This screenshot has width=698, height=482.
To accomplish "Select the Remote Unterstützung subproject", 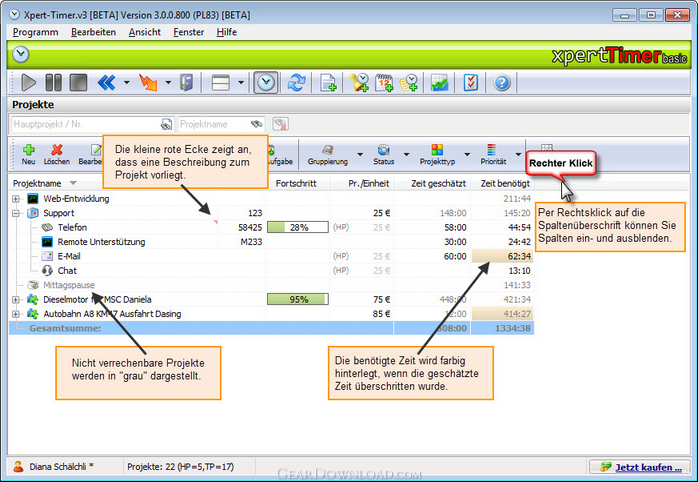I will 101,242.
